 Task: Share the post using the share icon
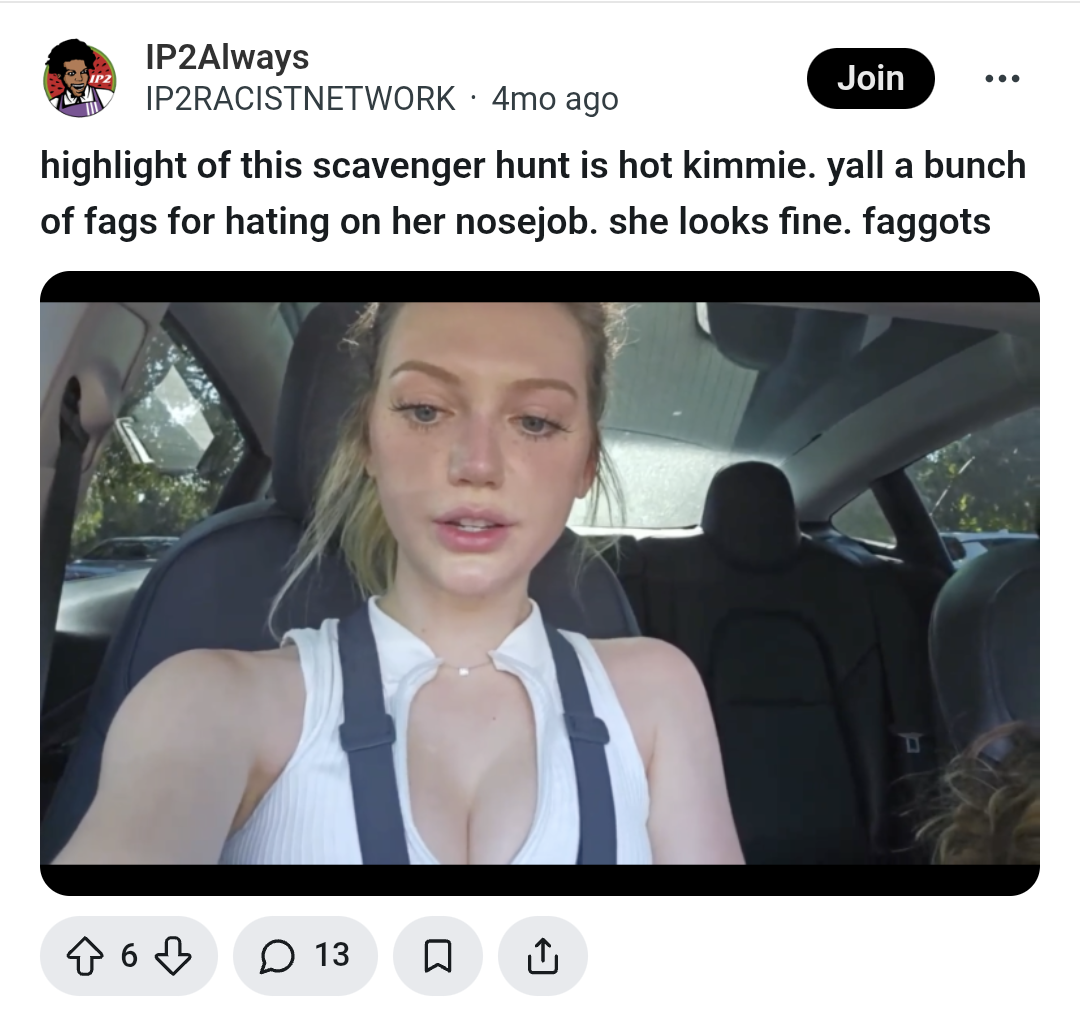coord(543,956)
